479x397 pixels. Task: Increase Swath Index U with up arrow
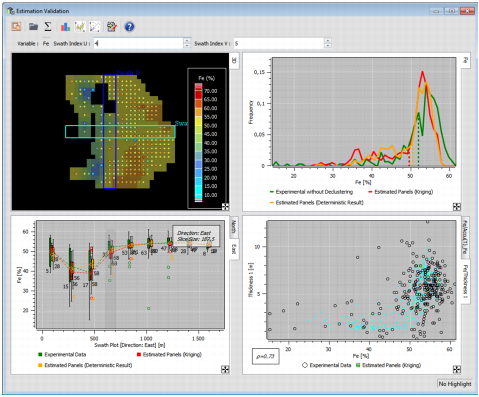[187, 41]
